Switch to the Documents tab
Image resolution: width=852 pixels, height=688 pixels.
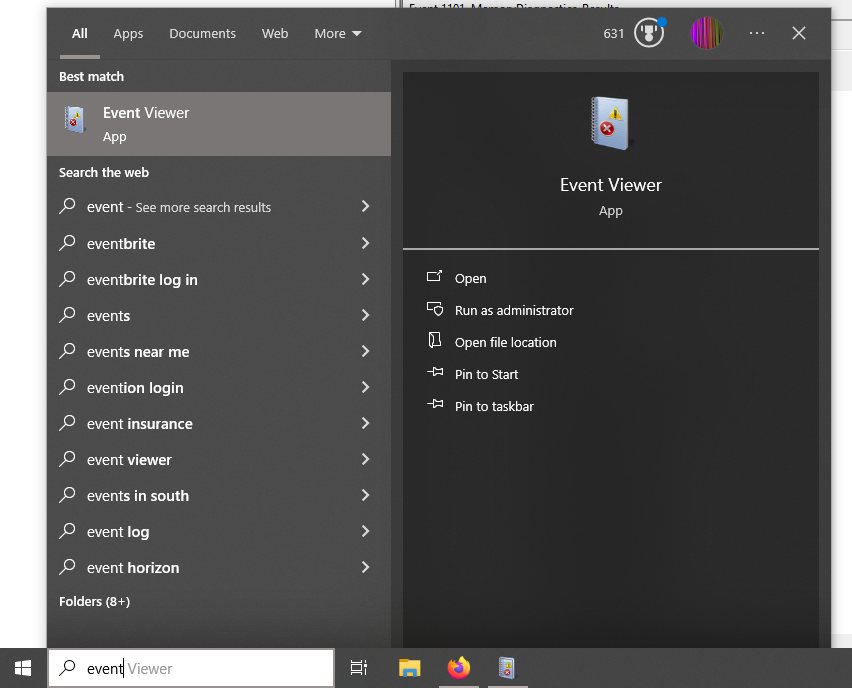202,33
